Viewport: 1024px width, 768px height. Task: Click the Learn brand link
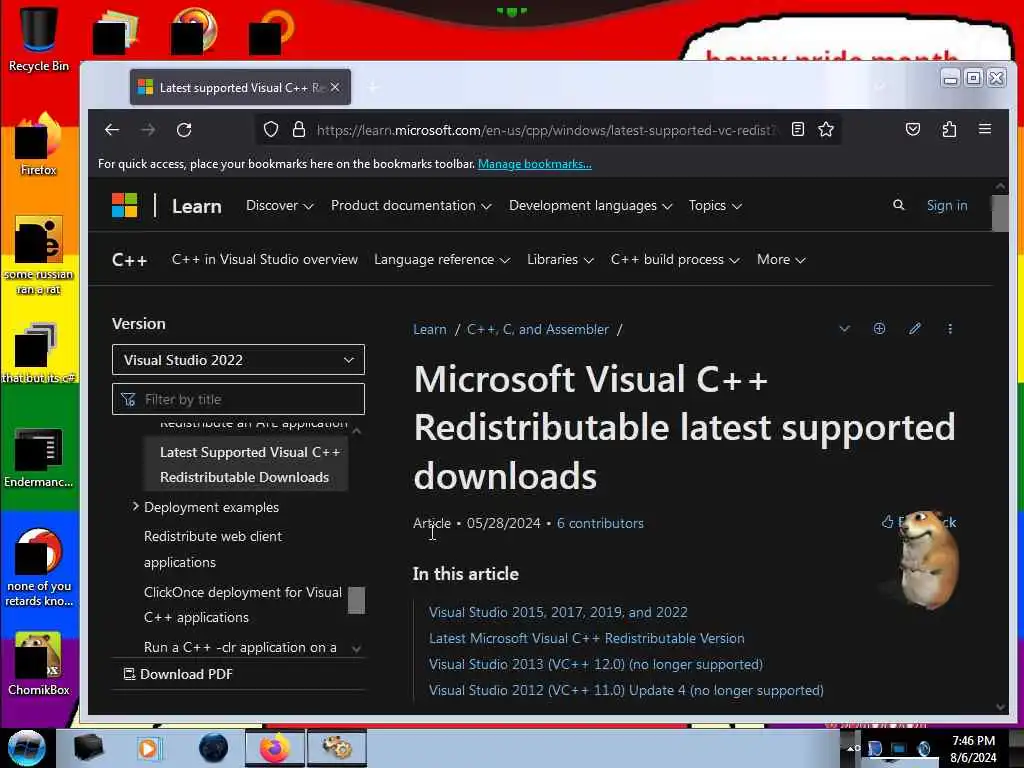click(x=197, y=206)
